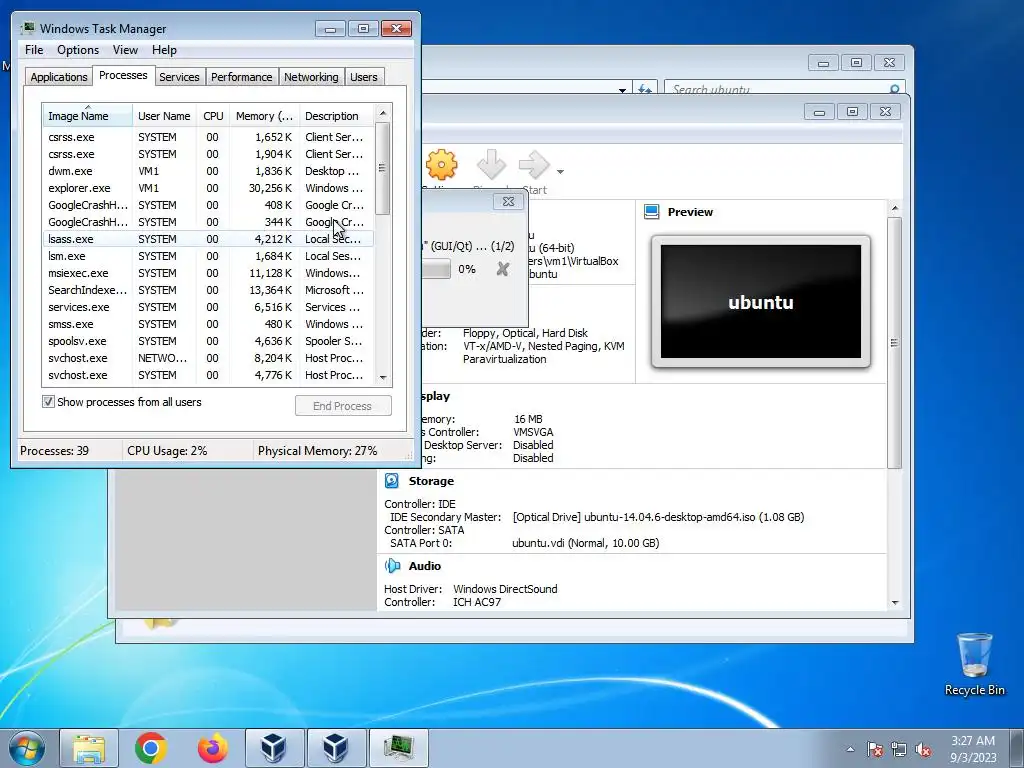Click the Preview monitor icon
The image size is (1024, 768).
(651, 212)
